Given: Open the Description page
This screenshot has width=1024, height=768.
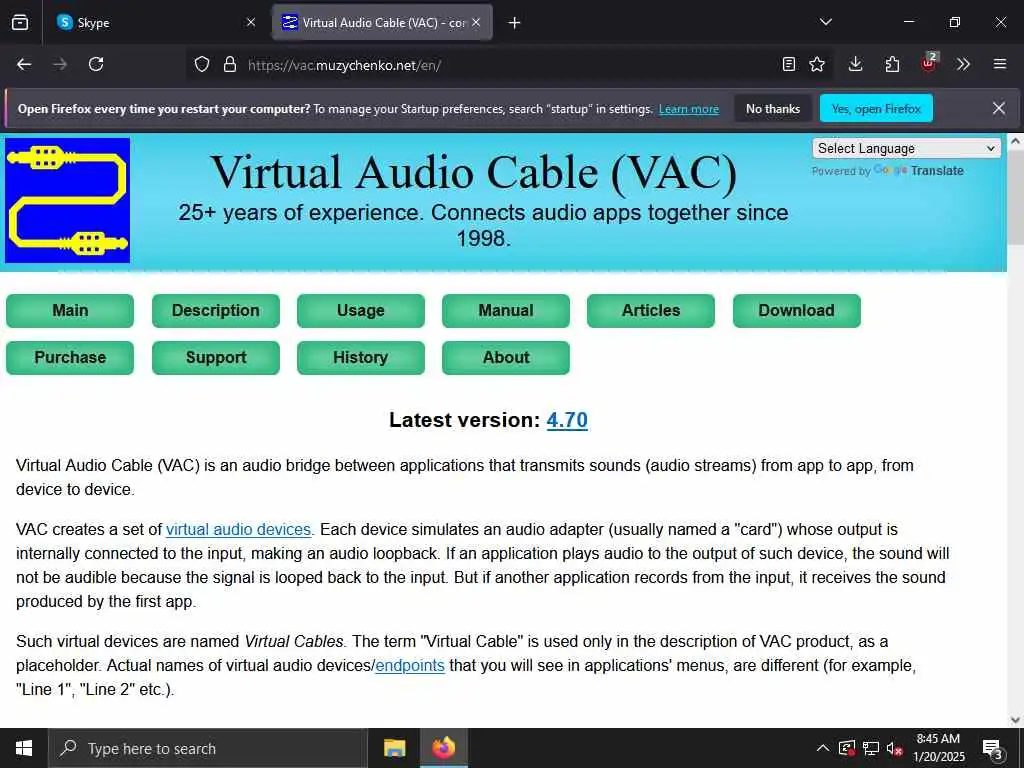Looking at the screenshot, I should tap(216, 311).
